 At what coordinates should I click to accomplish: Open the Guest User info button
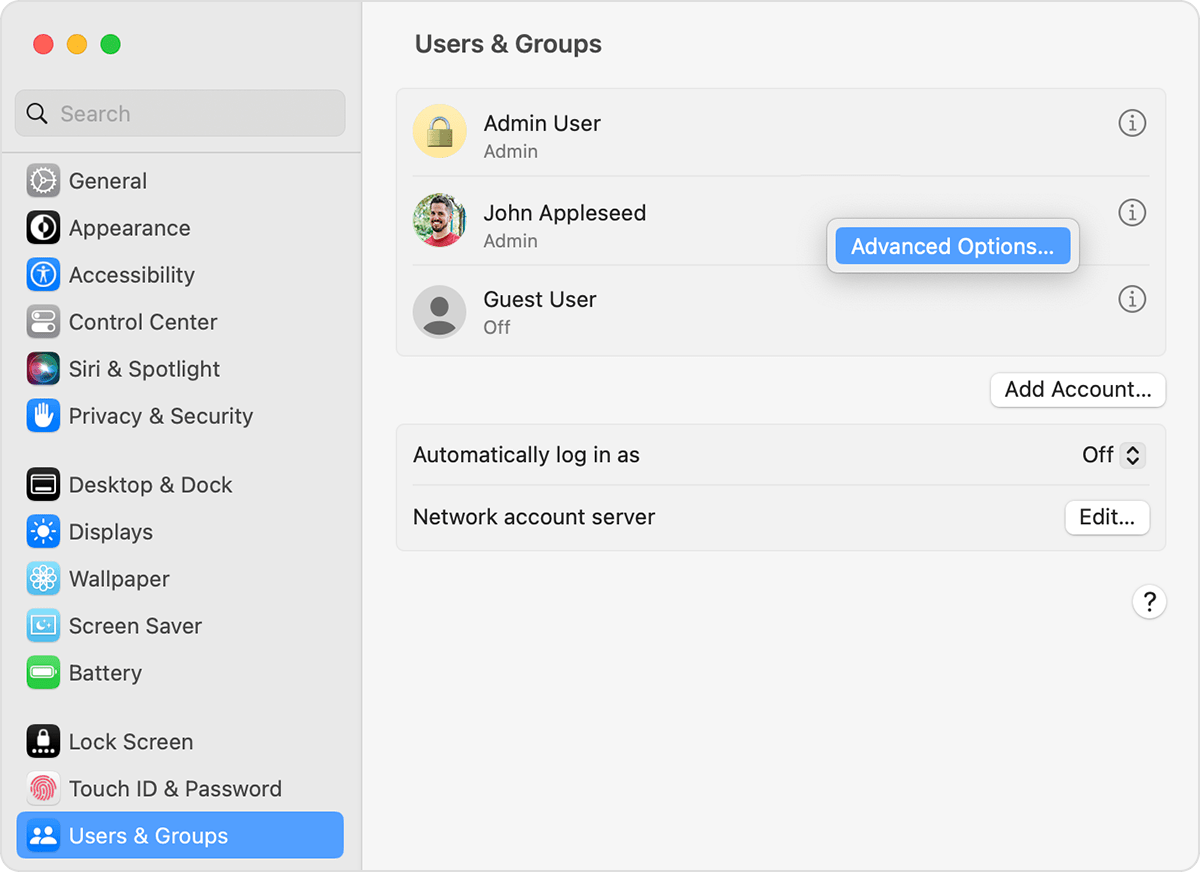1132,299
